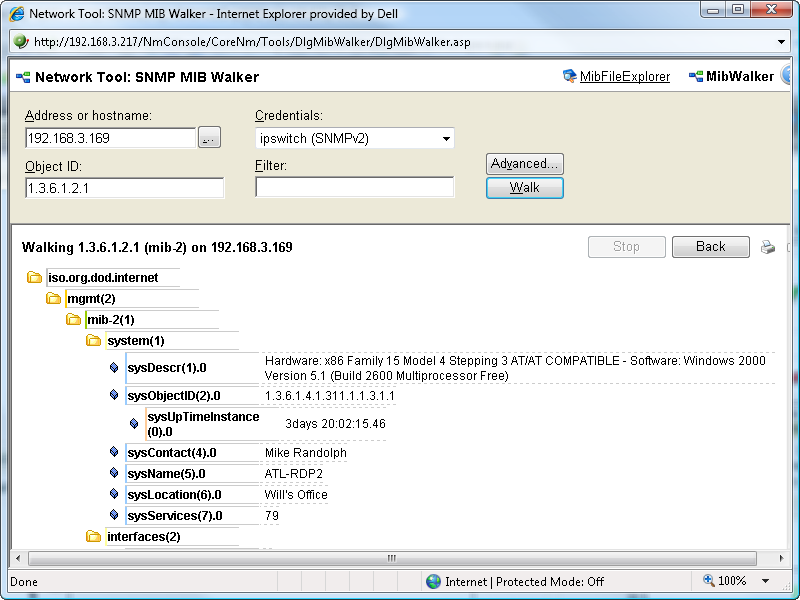Click the printer icon beside Back
The height and width of the screenshot is (600, 800).
coord(768,247)
